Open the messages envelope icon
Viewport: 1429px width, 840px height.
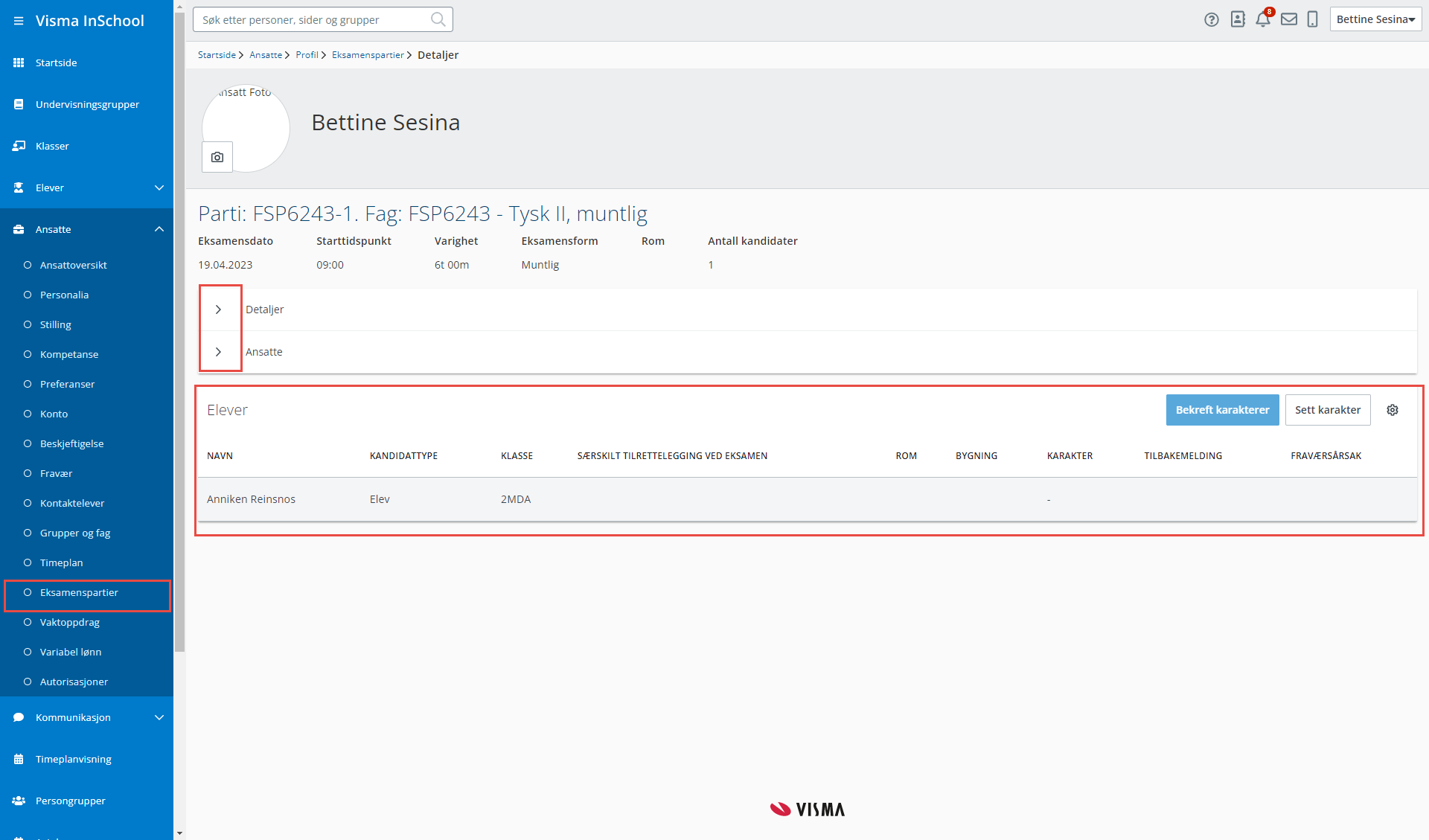(1289, 20)
